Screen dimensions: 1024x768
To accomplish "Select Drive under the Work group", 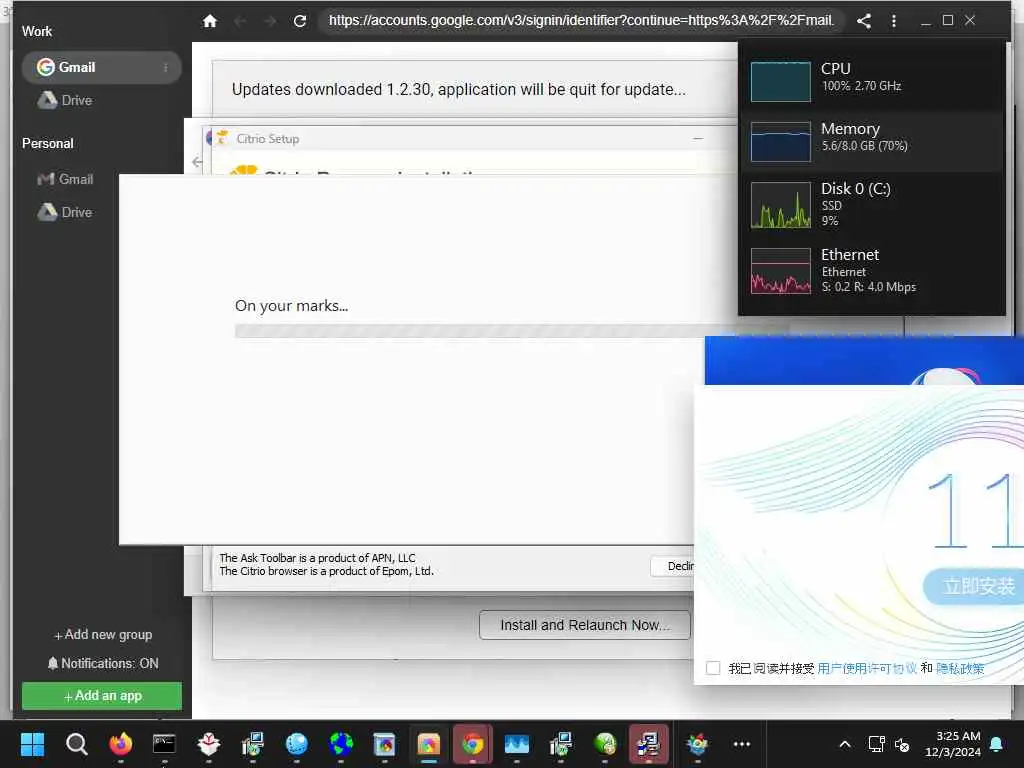I will (x=65, y=101).
